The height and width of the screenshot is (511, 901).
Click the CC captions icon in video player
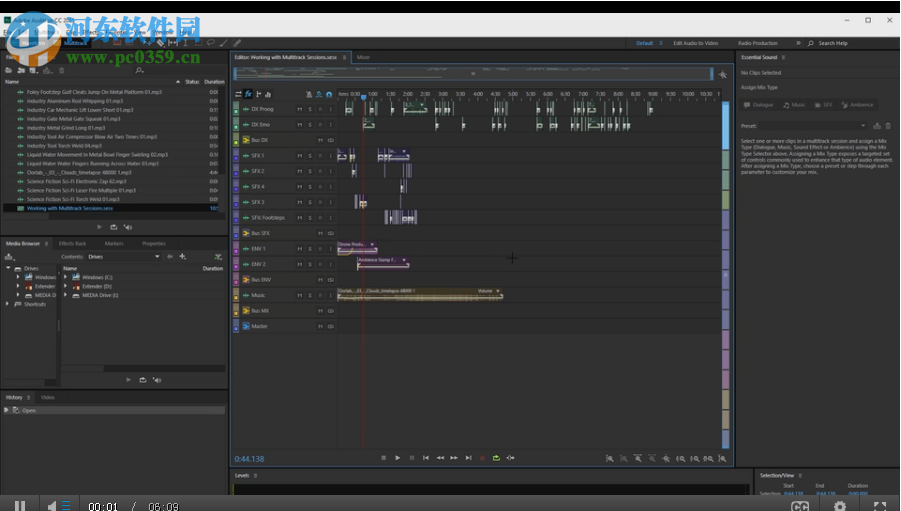point(800,506)
